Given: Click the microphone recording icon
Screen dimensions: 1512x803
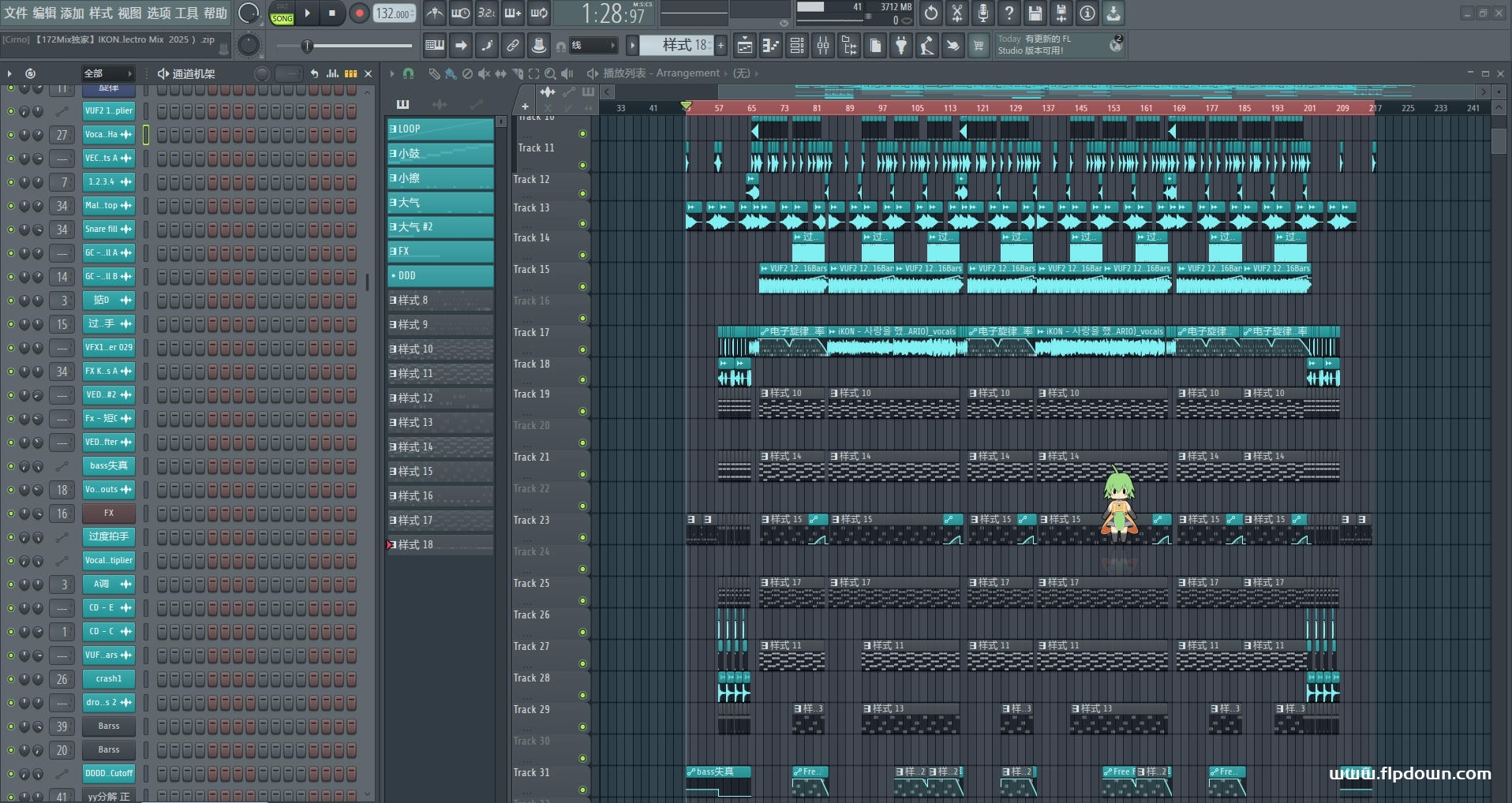Looking at the screenshot, I should 983,13.
